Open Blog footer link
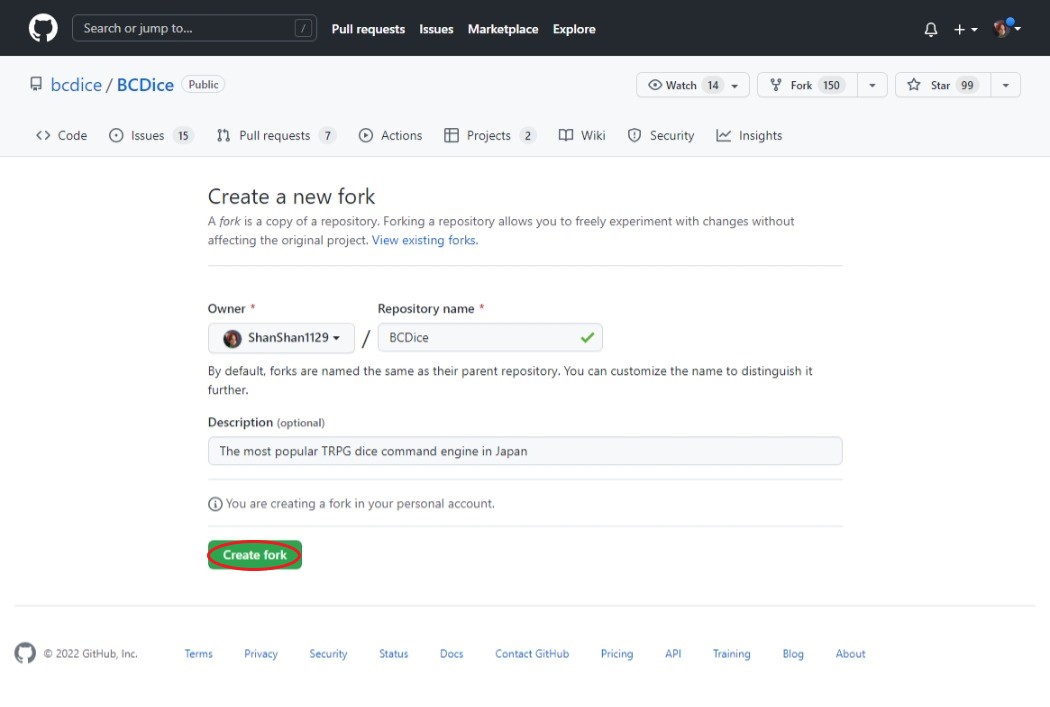 793,653
